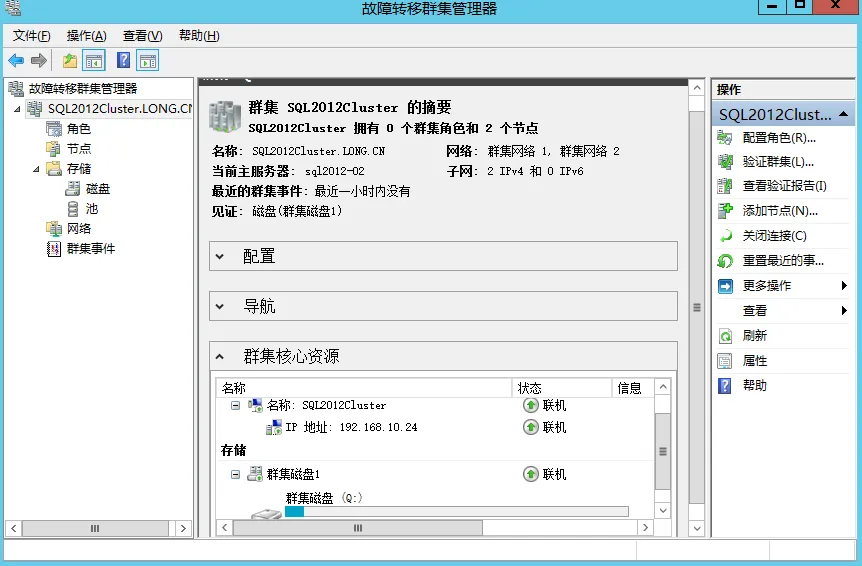Click the 更多操作 blue arrow icon
The width and height of the screenshot is (862, 566).
726,286
